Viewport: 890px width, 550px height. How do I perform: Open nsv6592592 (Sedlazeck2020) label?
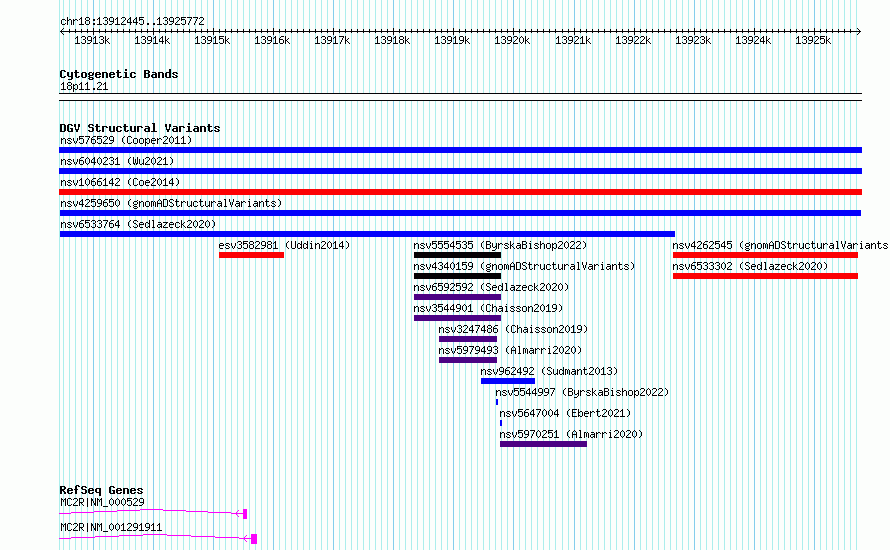(x=491, y=287)
